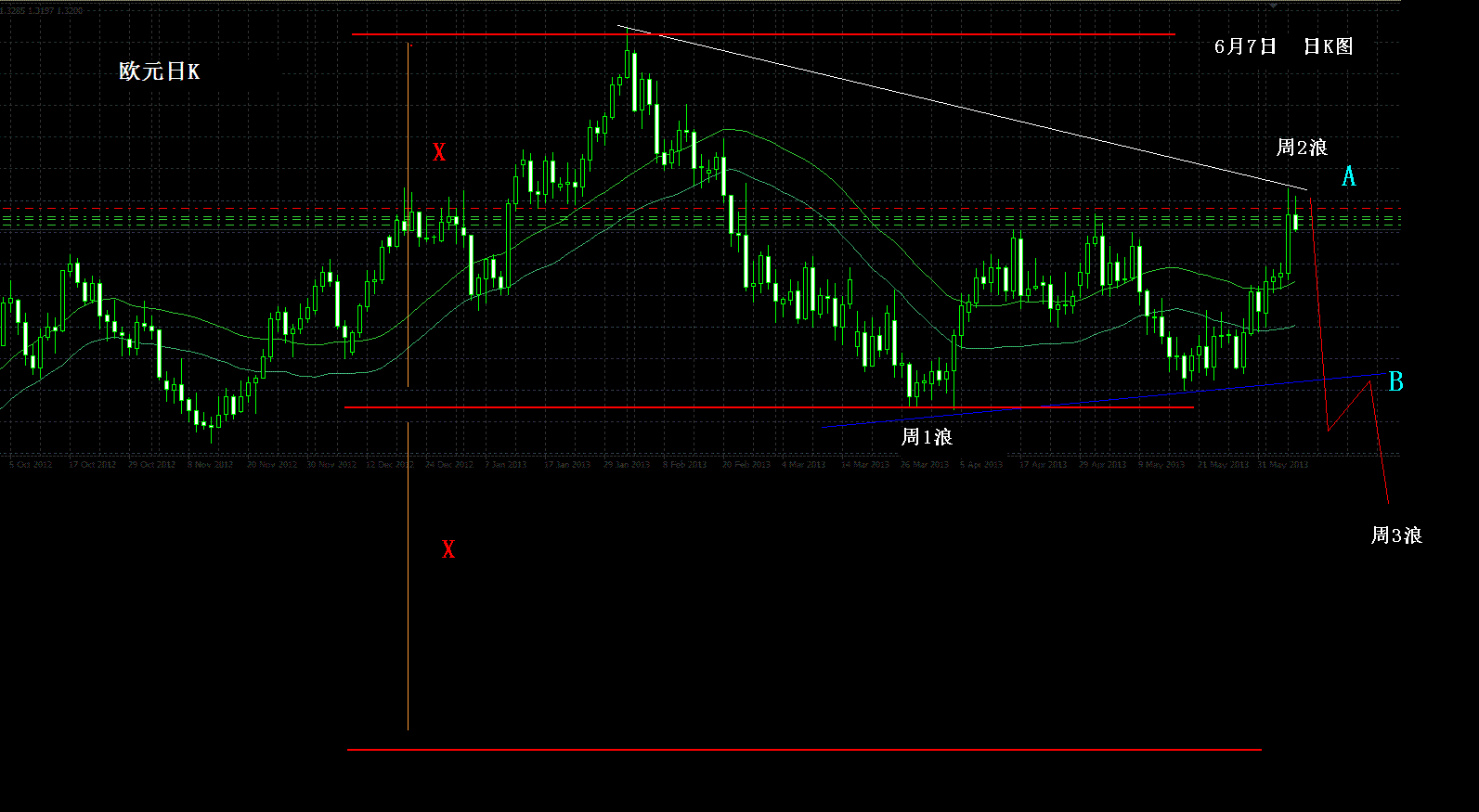Select the 欧元日K chart title label
1479x812 pixels.
(x=160, y=71)
